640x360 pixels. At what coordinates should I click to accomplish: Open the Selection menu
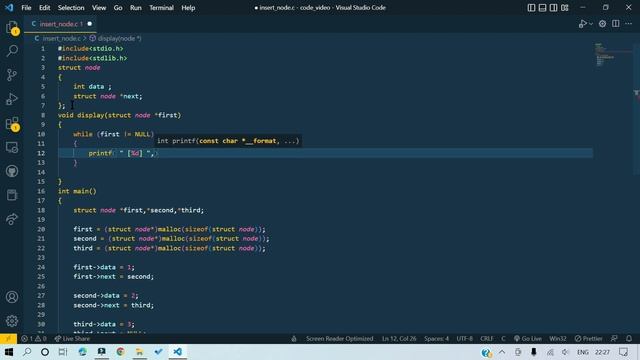pos(71,8)
